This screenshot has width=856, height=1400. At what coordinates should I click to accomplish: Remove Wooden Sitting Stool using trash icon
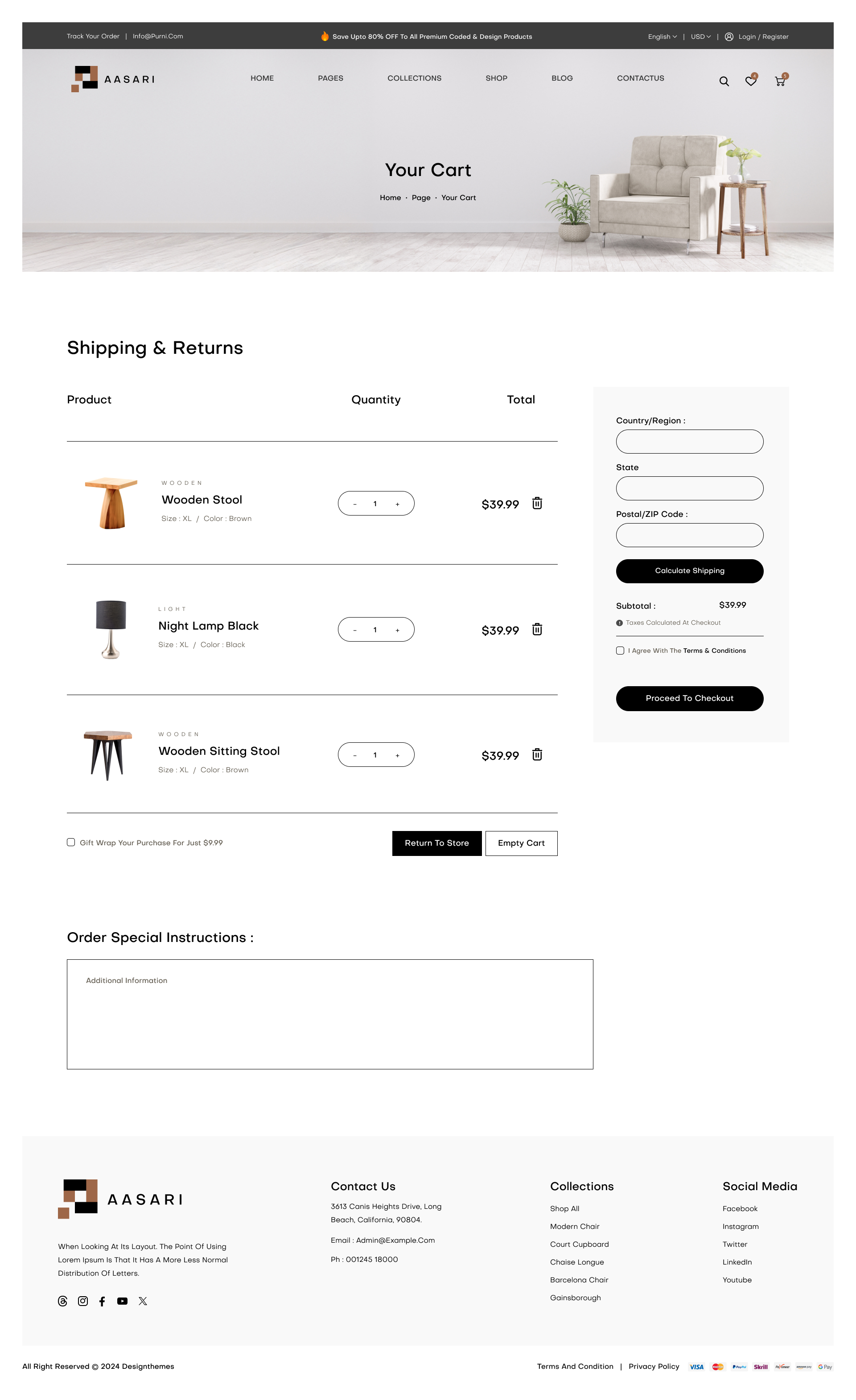[537, 754]
